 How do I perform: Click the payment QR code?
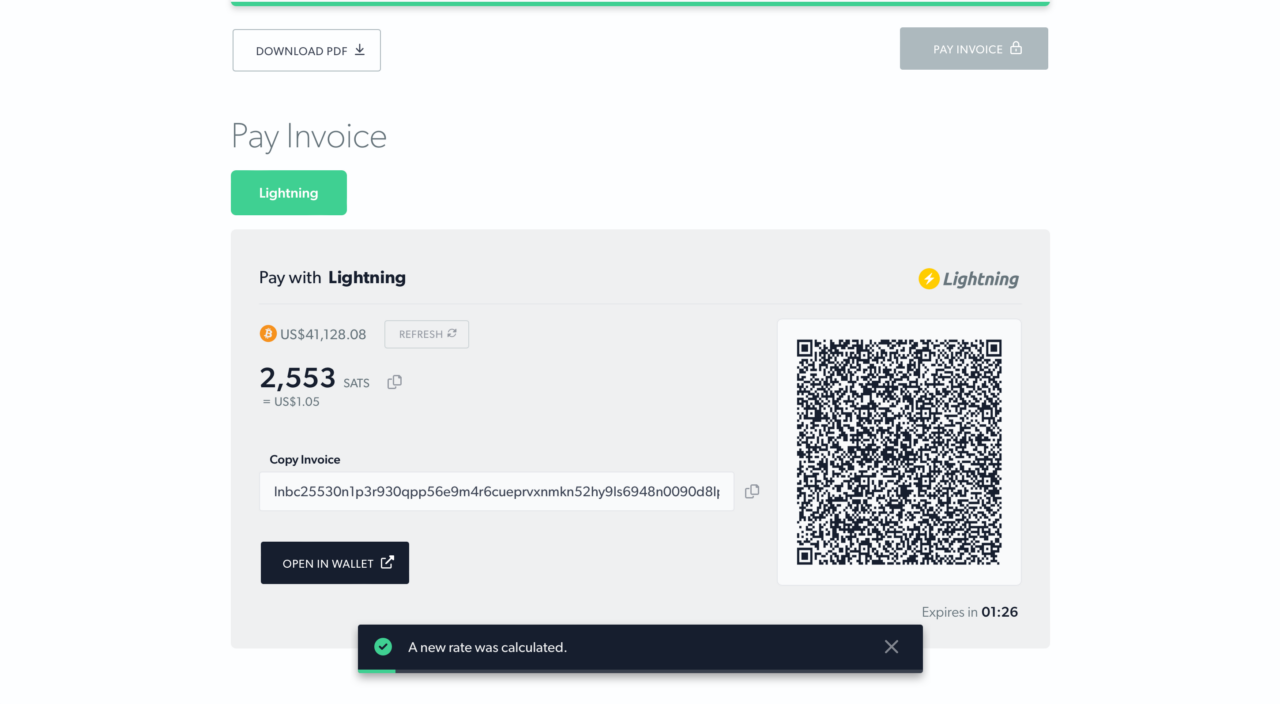coord(899,452)
